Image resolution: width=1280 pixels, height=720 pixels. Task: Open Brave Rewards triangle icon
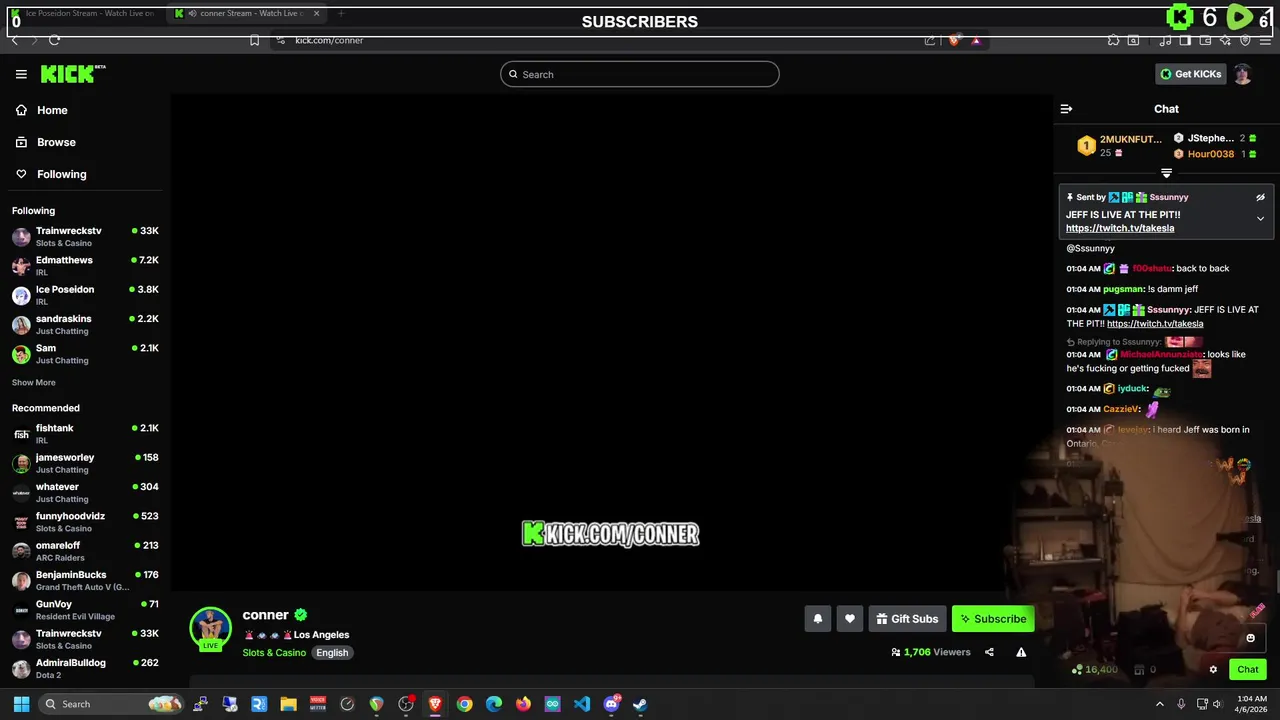[976, 40]
